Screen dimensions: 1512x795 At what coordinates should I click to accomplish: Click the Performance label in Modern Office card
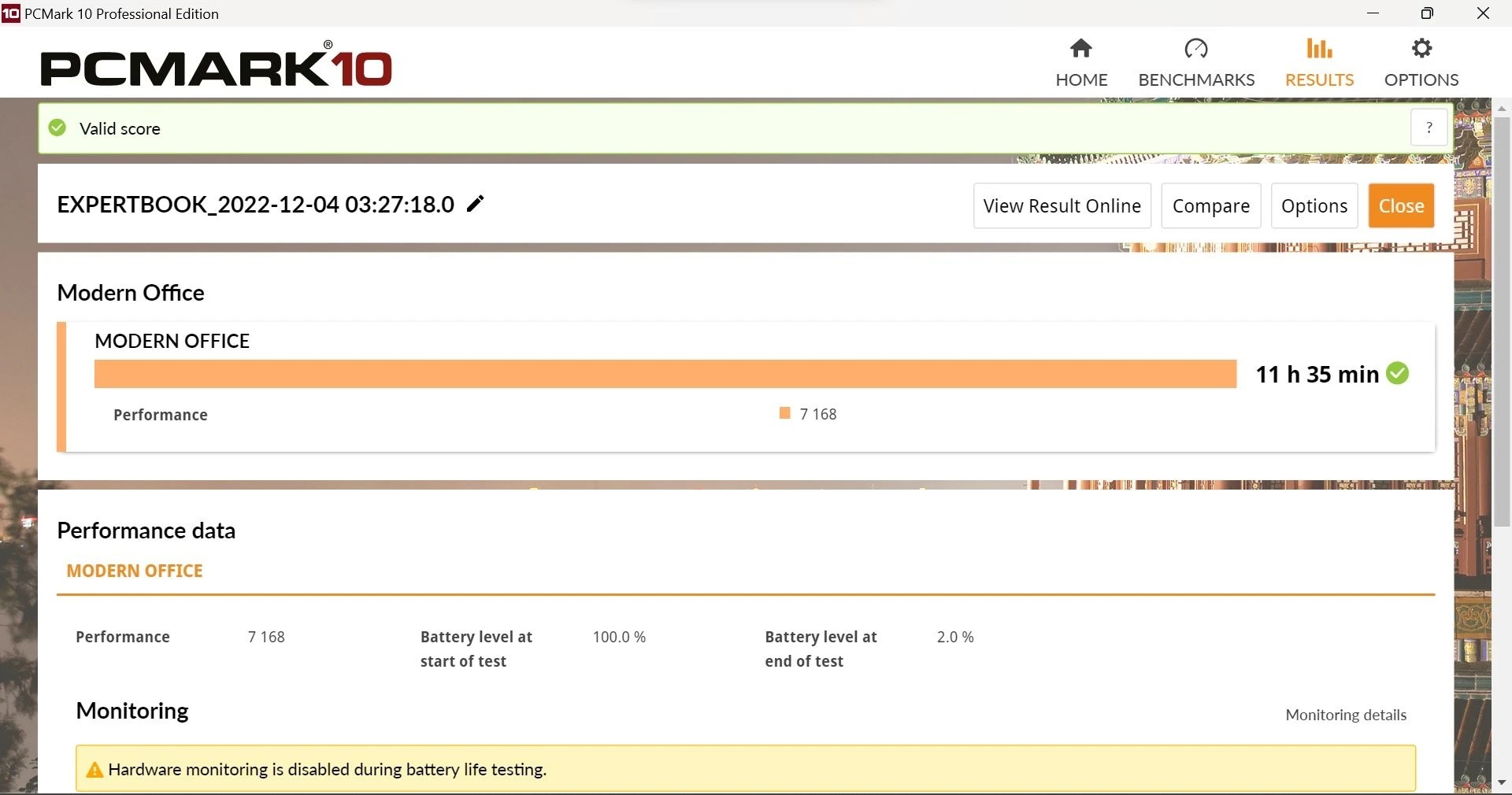pyautogui.click(x=161, y=415)
